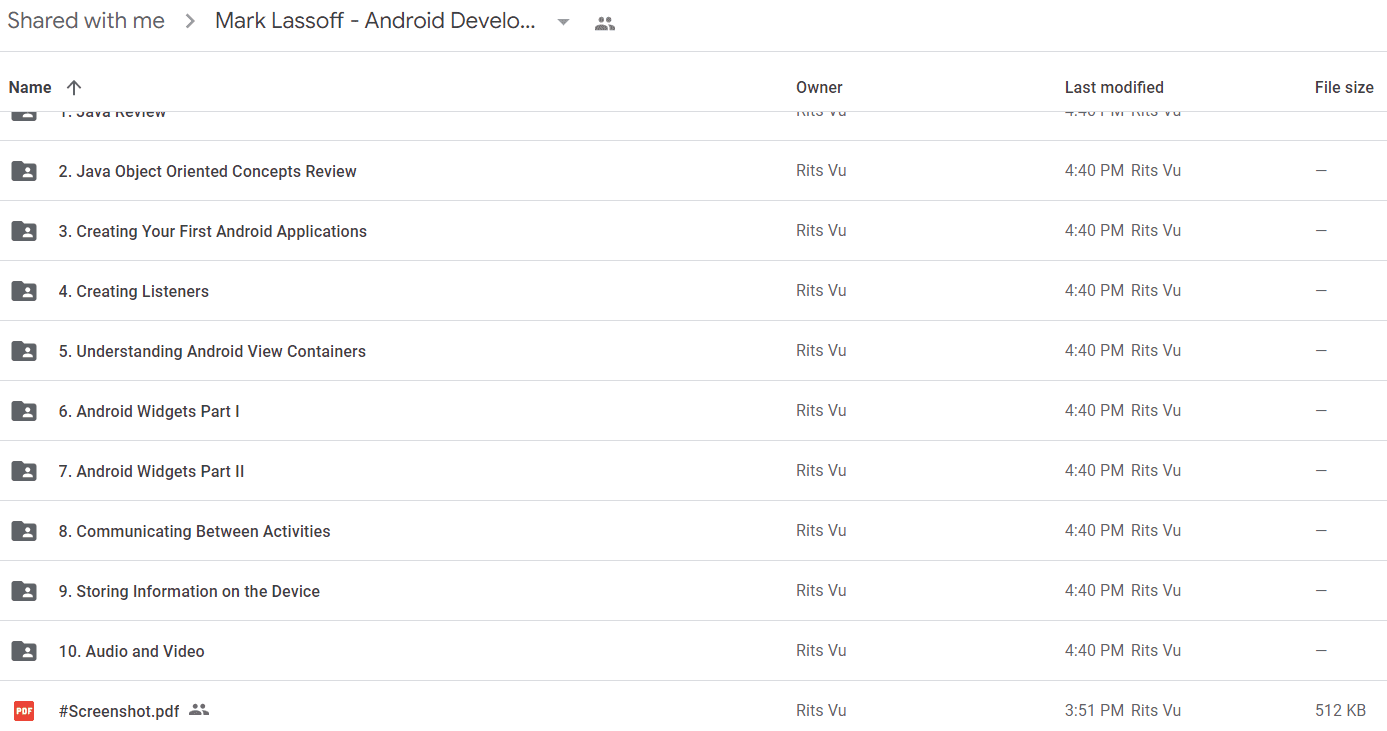Image resolution: width=1387 pixels, height=731 pixels.
Task: Select '2. Java Object Oriented Concepts Review' name
Action: coord(207,171)
